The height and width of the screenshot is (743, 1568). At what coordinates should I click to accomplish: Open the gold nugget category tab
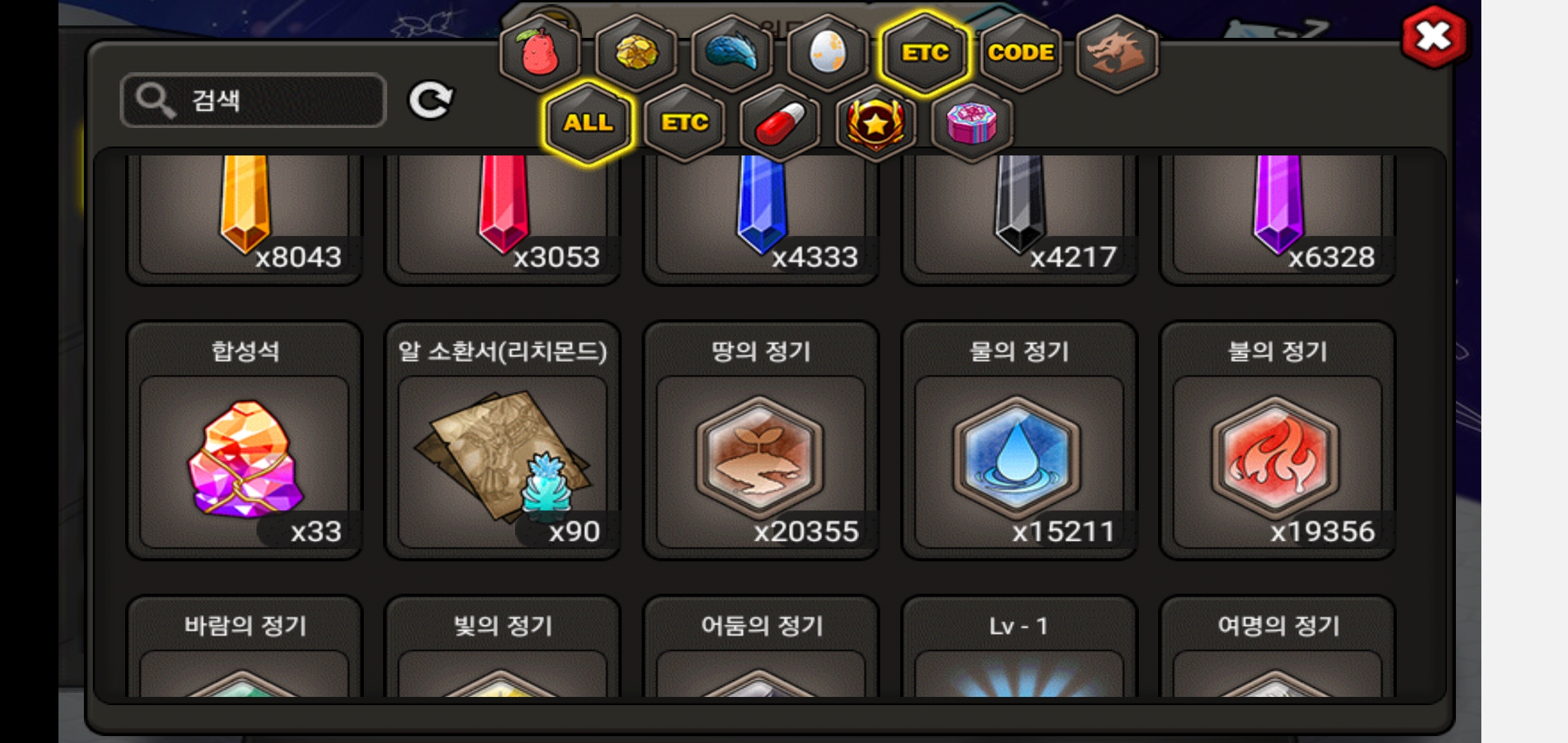tap(637, 53)
